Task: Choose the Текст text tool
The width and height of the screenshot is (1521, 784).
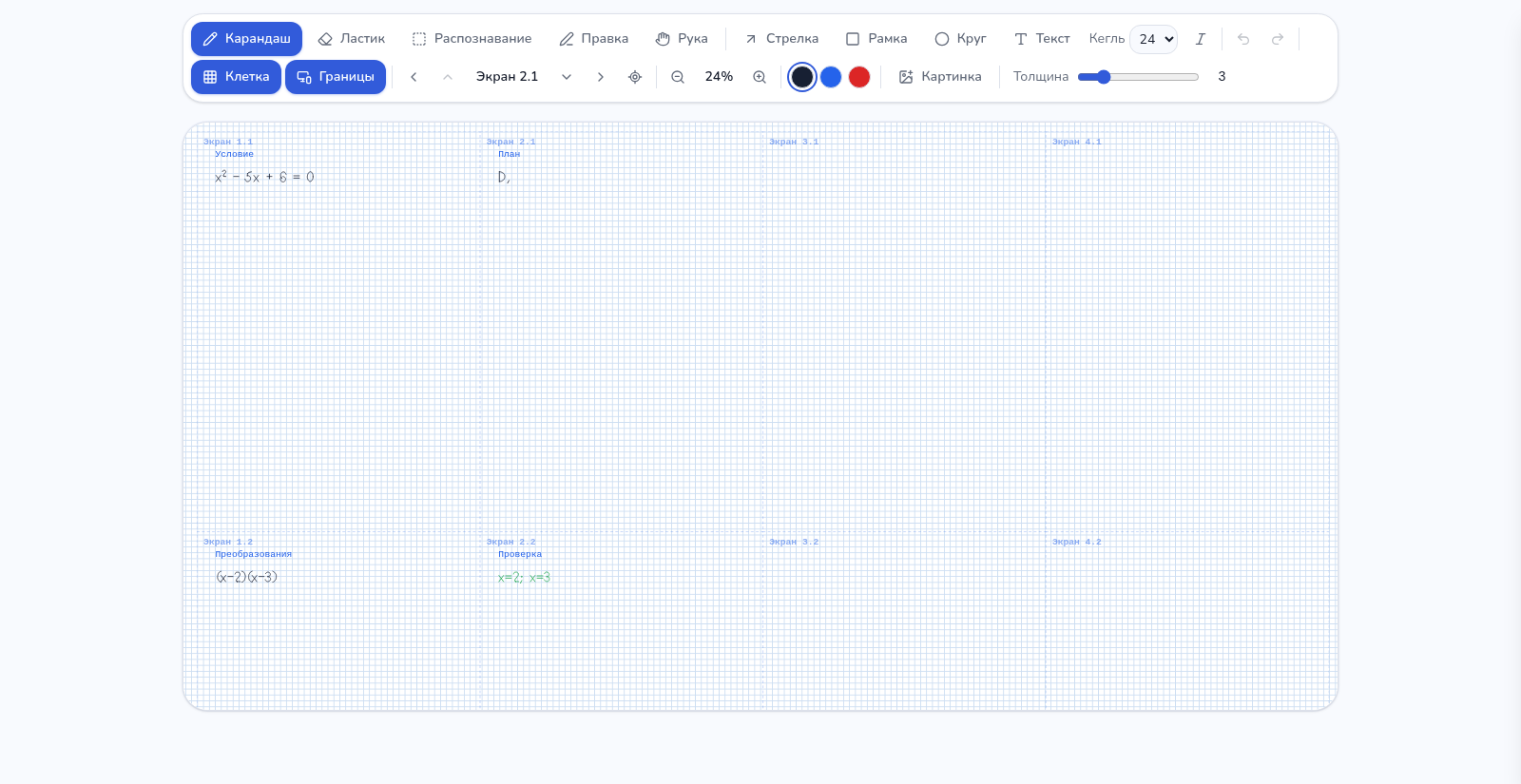Action: [x=1042, y=39]
